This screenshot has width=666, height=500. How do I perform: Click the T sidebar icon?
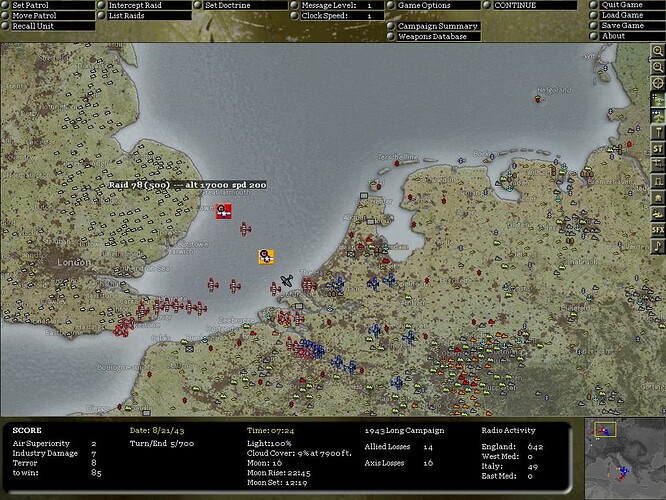[x=658, y=133]
